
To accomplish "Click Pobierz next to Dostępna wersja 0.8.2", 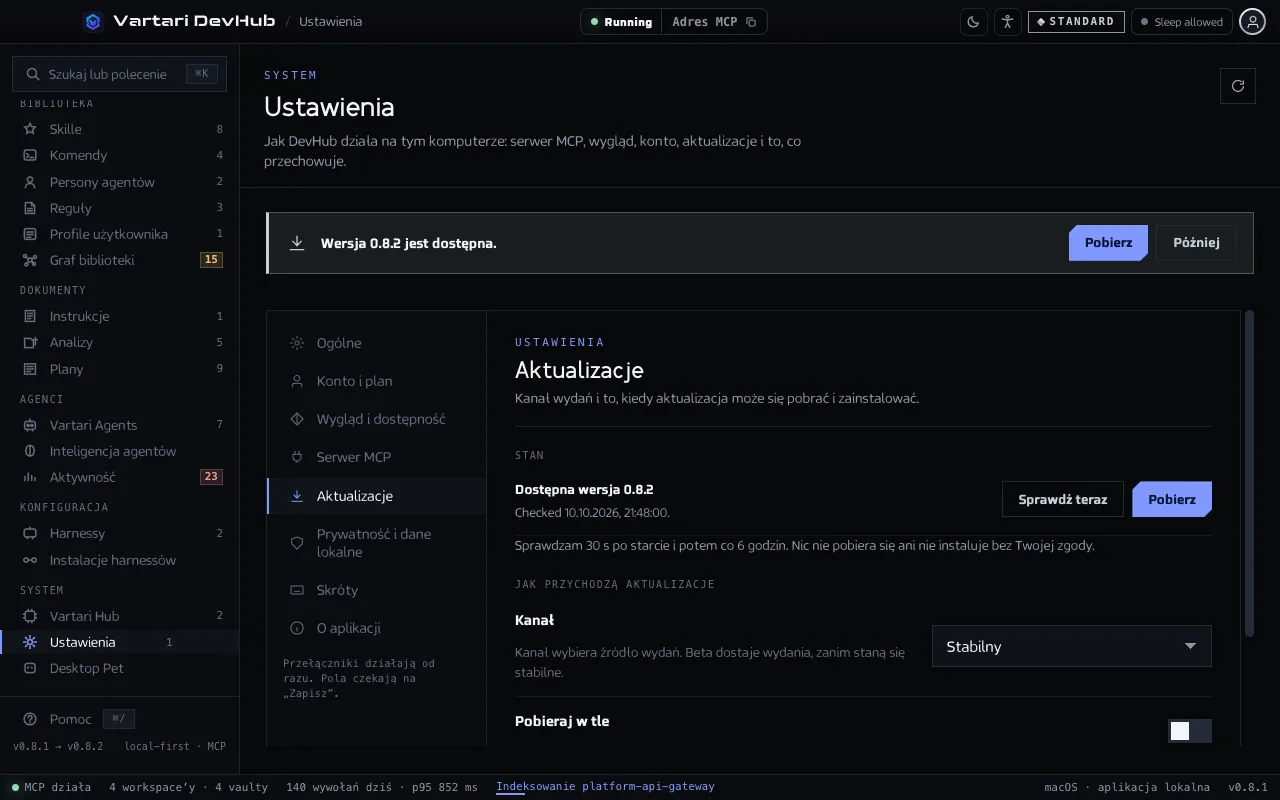I will point(1172,499).
